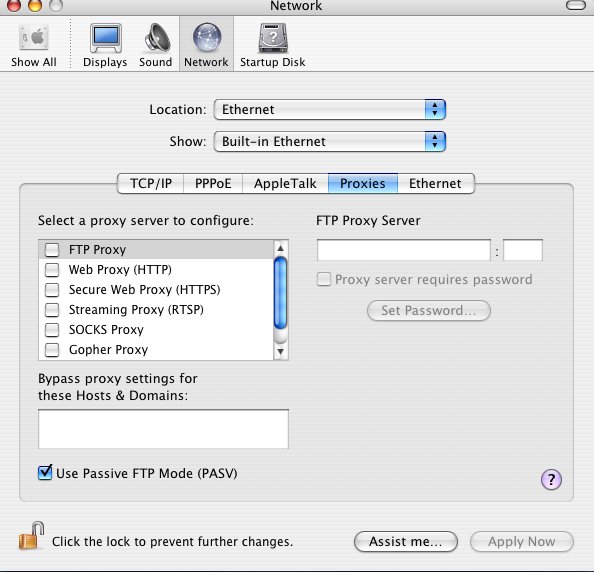Click the toolbar toggle pill in title bar
Image resolution: width=594 pixels, height=572 pixels.
575,5
